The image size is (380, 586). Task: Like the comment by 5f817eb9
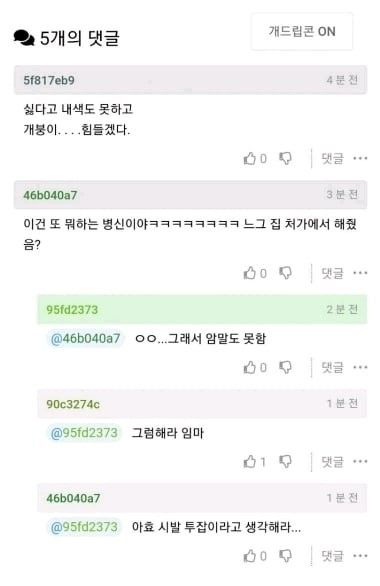click(249, 158)
